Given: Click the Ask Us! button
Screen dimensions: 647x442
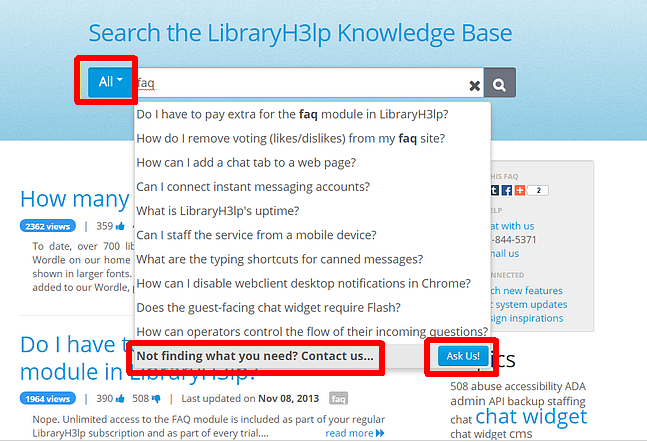Looking at the screenshot, I should point(463,356).
